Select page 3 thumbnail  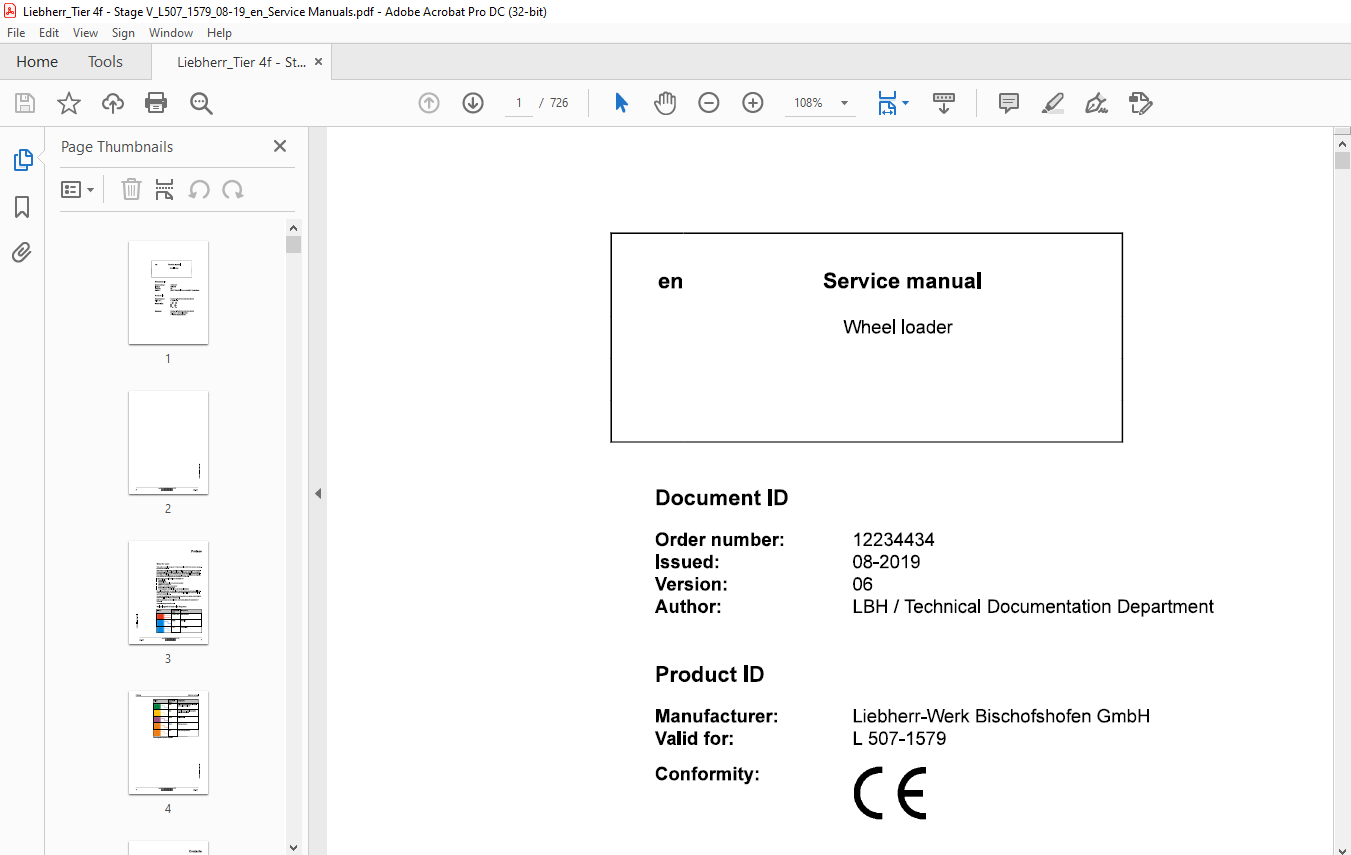pyautogui.click(x=168, y=592)
